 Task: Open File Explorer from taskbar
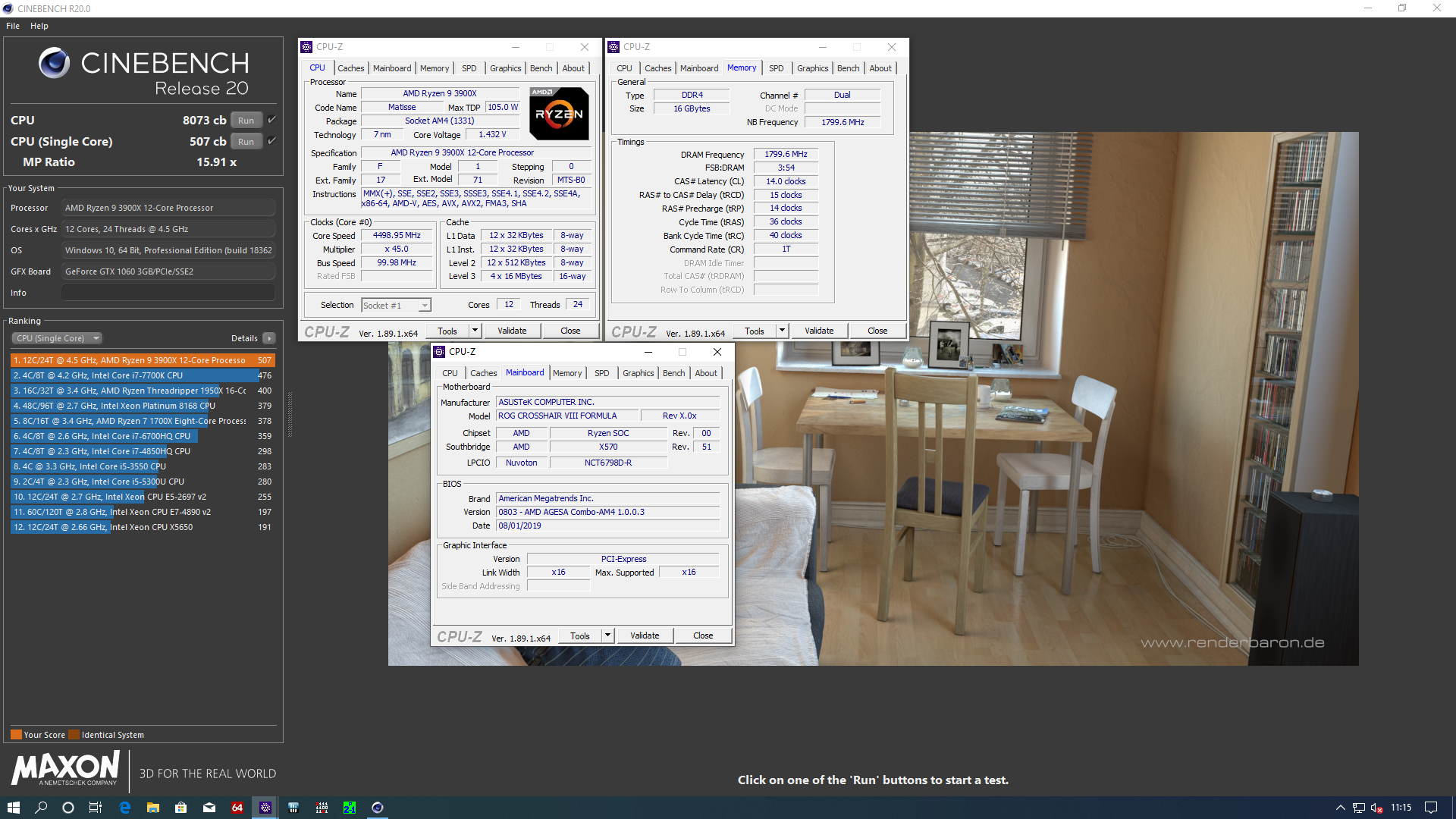(x=152, y=808)
